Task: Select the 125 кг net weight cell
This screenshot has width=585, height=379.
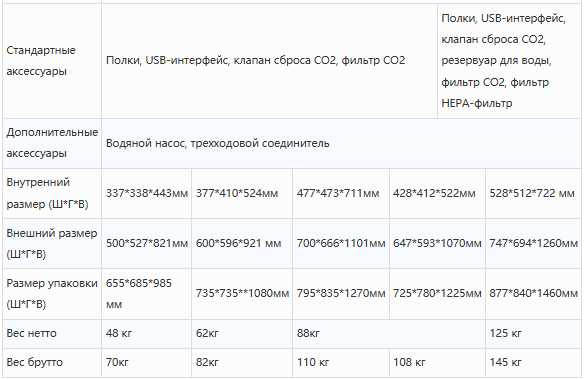Action: point(534,333)
